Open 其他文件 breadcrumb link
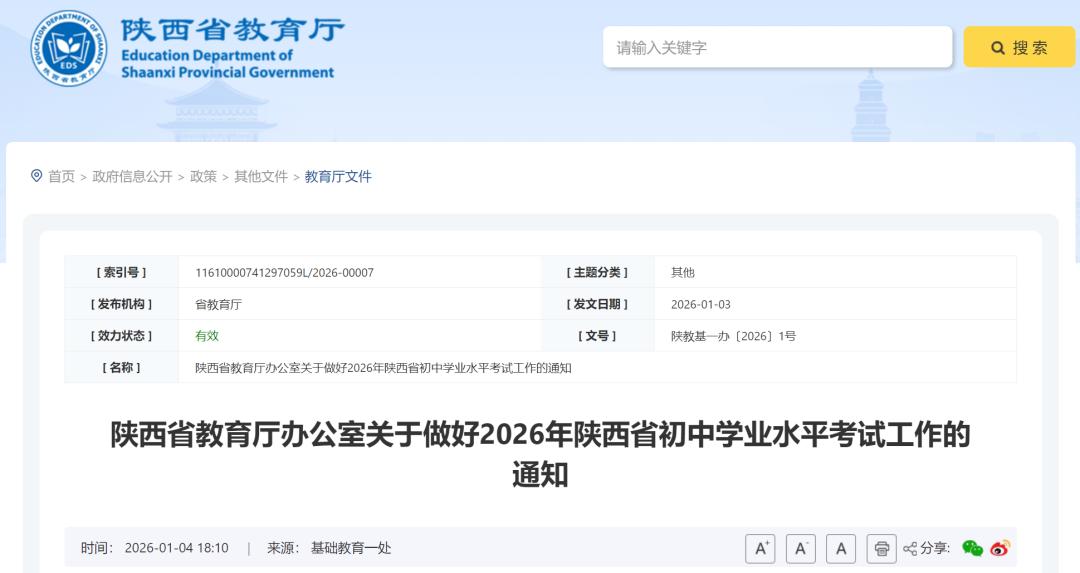1080x573 pixels. click(x=261, y=176)
